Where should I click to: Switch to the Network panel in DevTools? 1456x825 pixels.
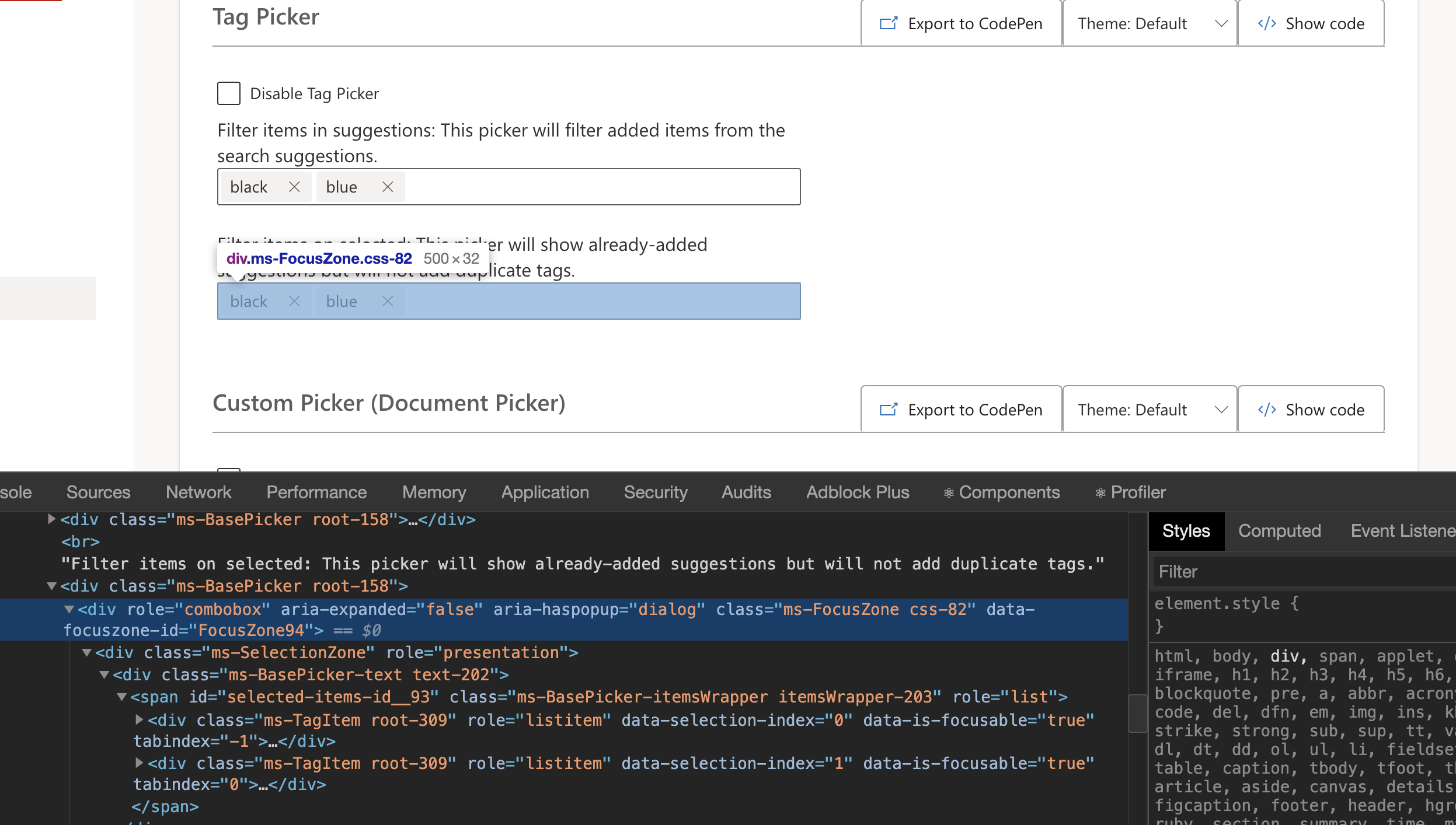click(x=198, y=492)
